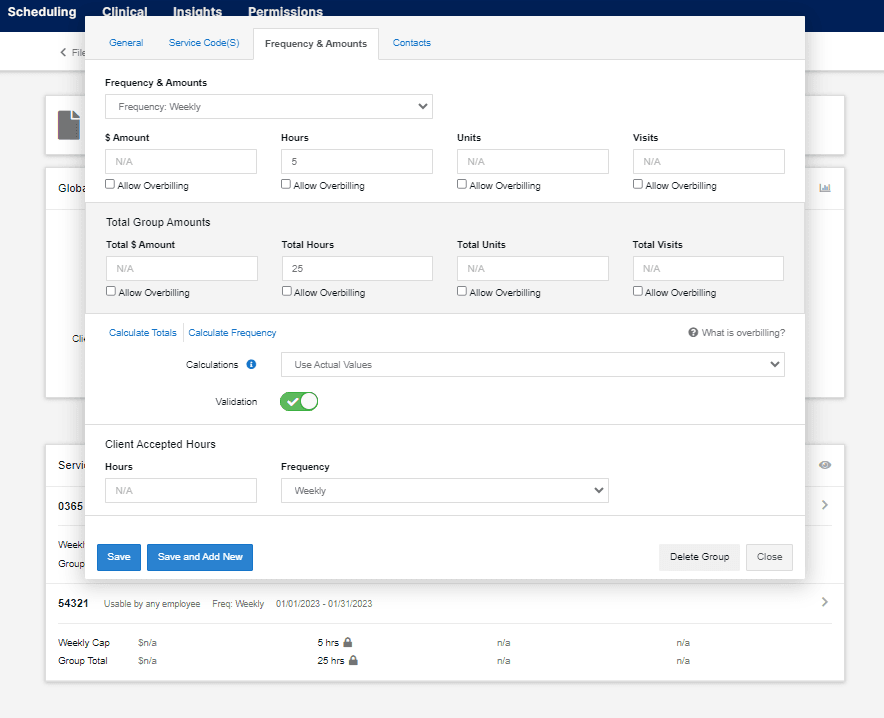
Task: Check Allow Overbilling under Total Hours
Action: pyautogui.click(x=287, y=291)
